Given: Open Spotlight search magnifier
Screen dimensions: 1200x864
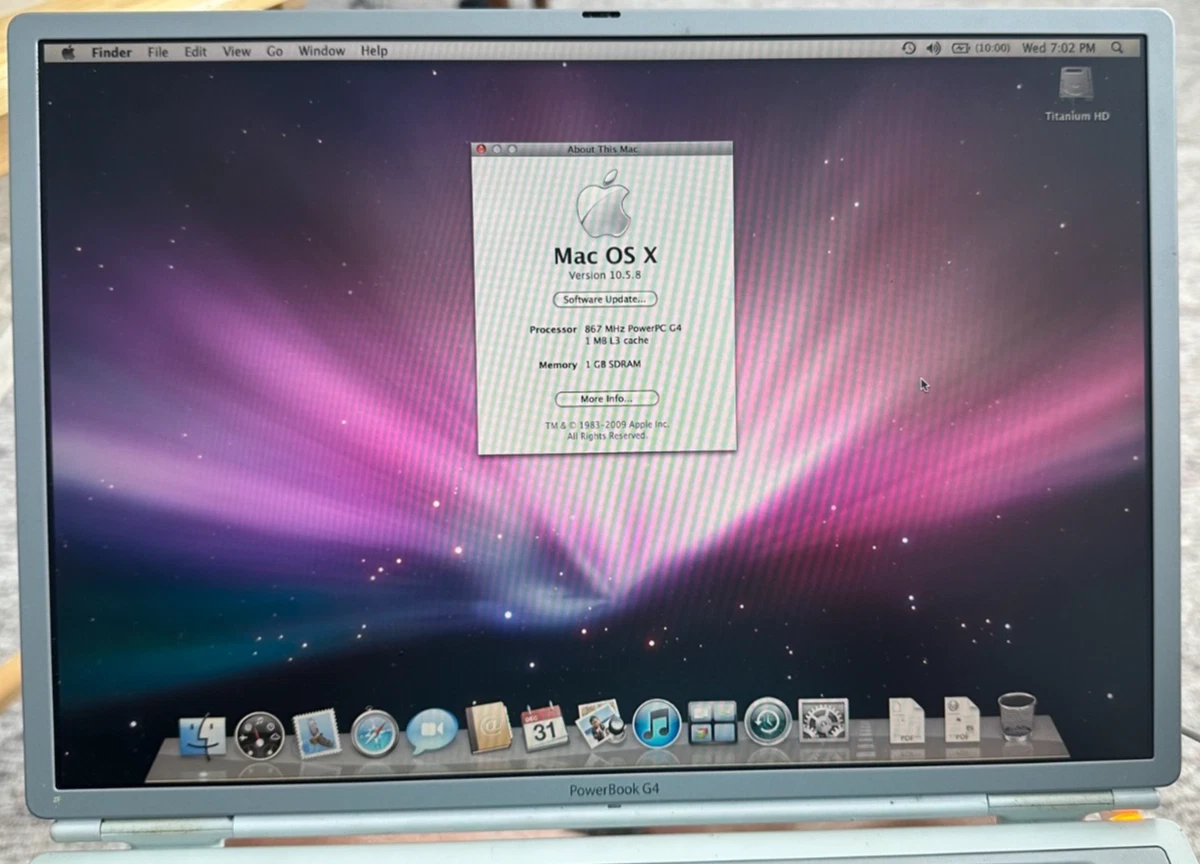Looking at the screenshot, I should (1117, 47).
